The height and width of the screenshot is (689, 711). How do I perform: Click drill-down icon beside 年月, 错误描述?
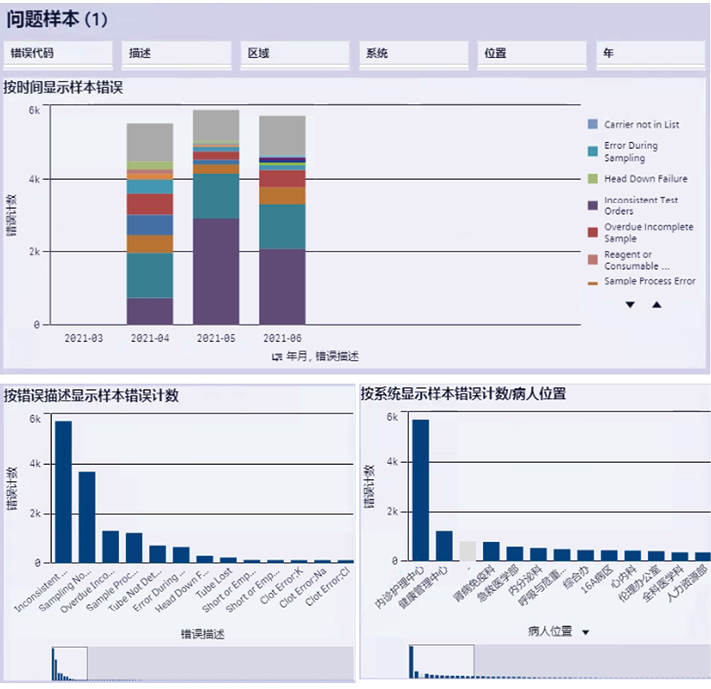(276, 356)
